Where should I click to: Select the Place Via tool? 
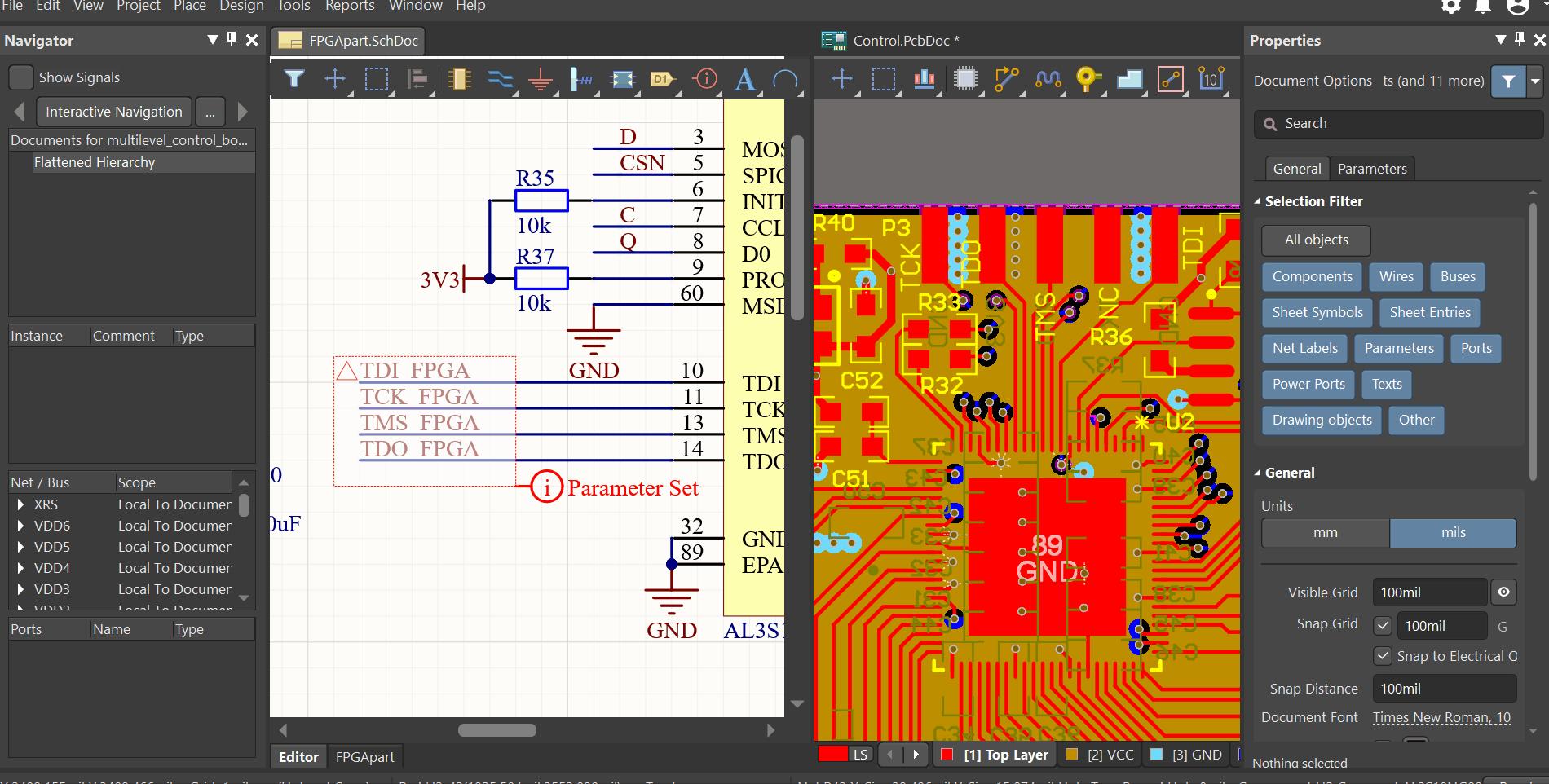click(1088, 79)
